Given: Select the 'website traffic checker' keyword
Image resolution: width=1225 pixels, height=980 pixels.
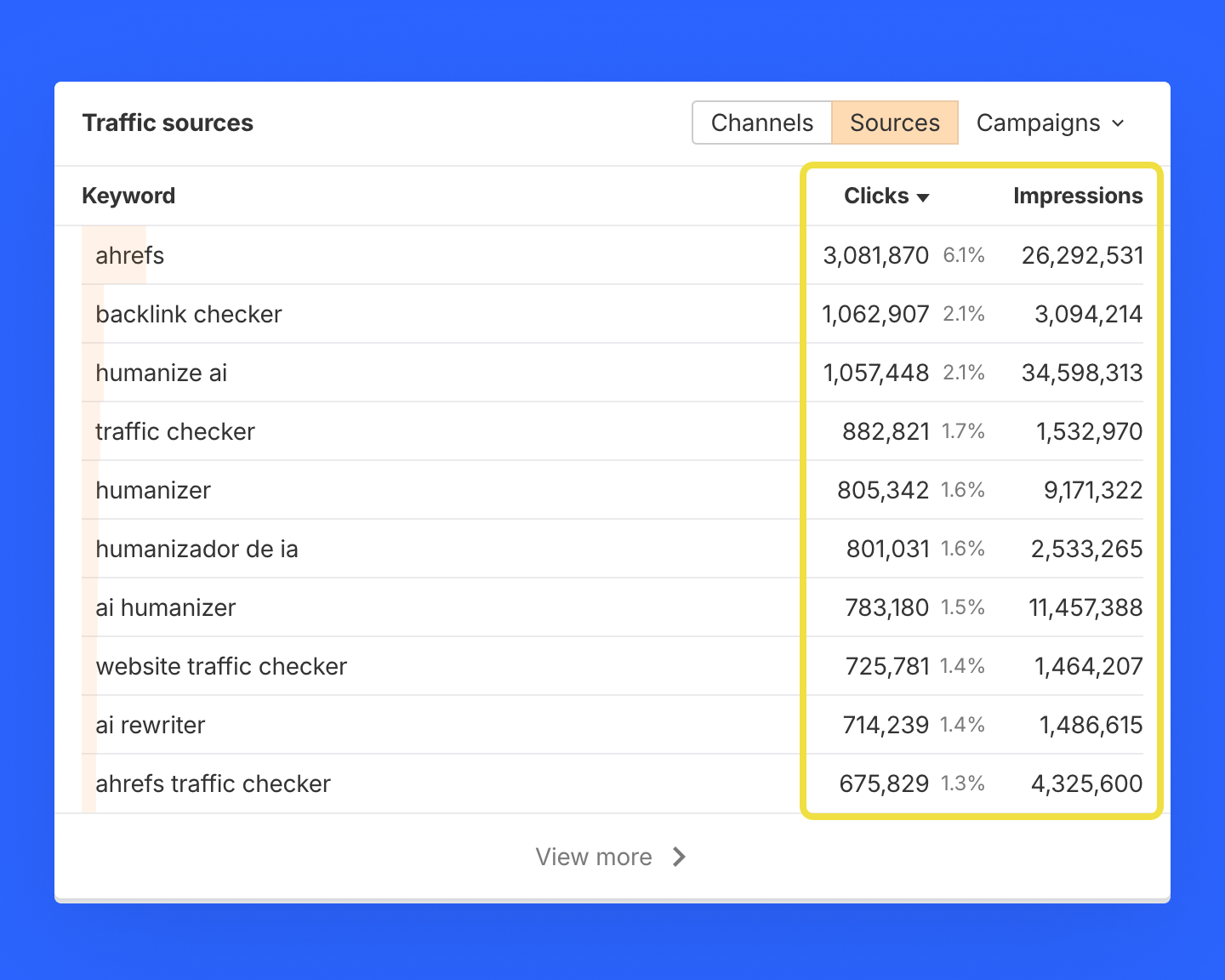Looking at the screenshot, I should point(221,666).
